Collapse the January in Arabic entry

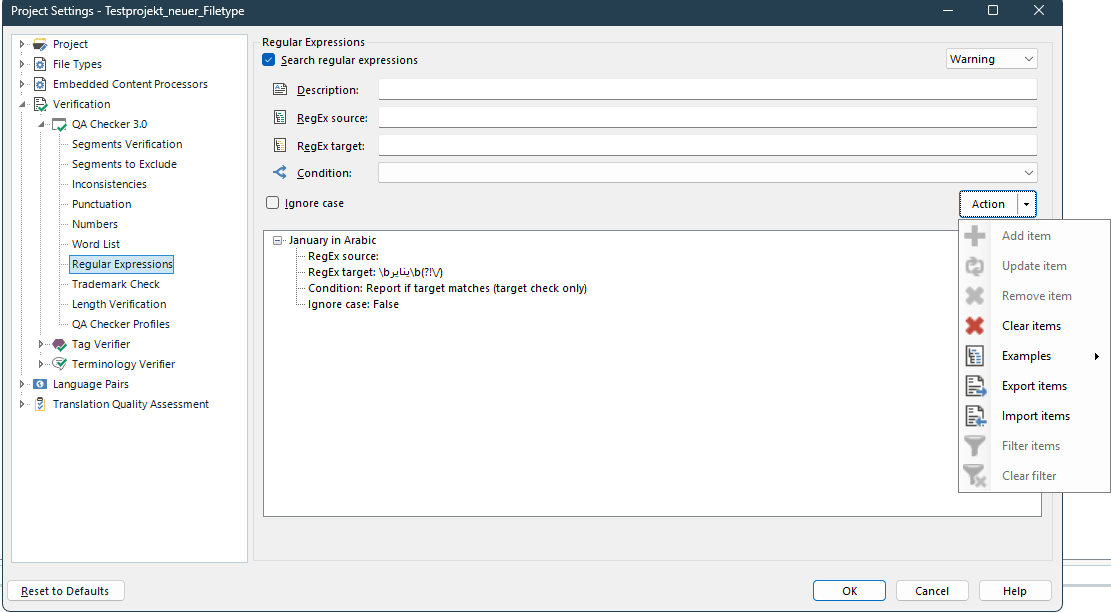point(275,240)
